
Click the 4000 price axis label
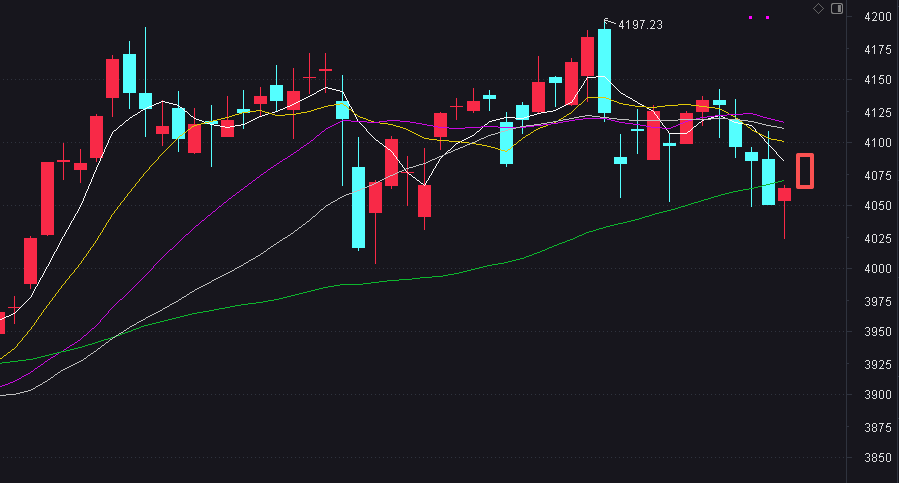[x=877, y=269]
